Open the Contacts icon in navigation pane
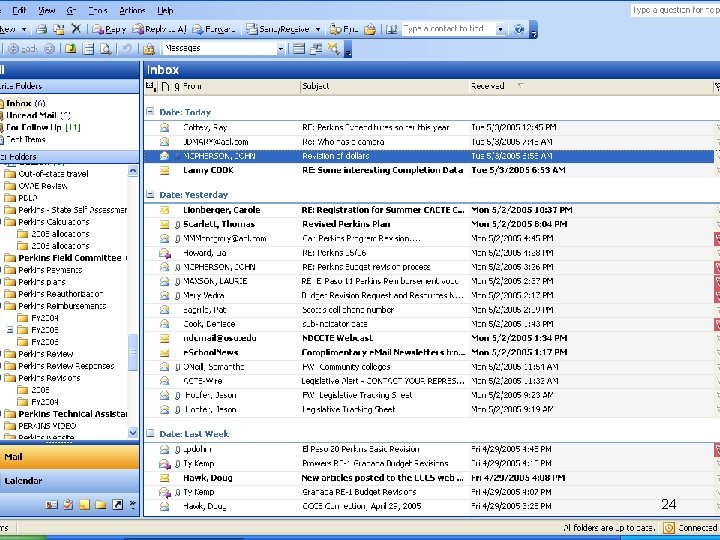This screenshot has width=720, height=540. (x=51, y=505)
